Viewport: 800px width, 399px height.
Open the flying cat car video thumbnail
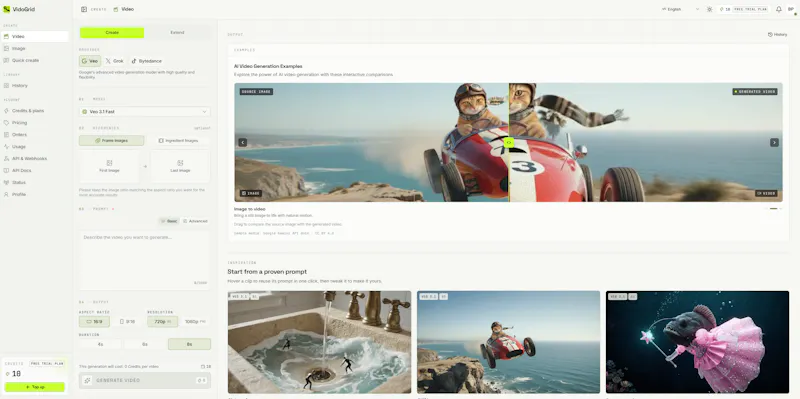[508, 342]
